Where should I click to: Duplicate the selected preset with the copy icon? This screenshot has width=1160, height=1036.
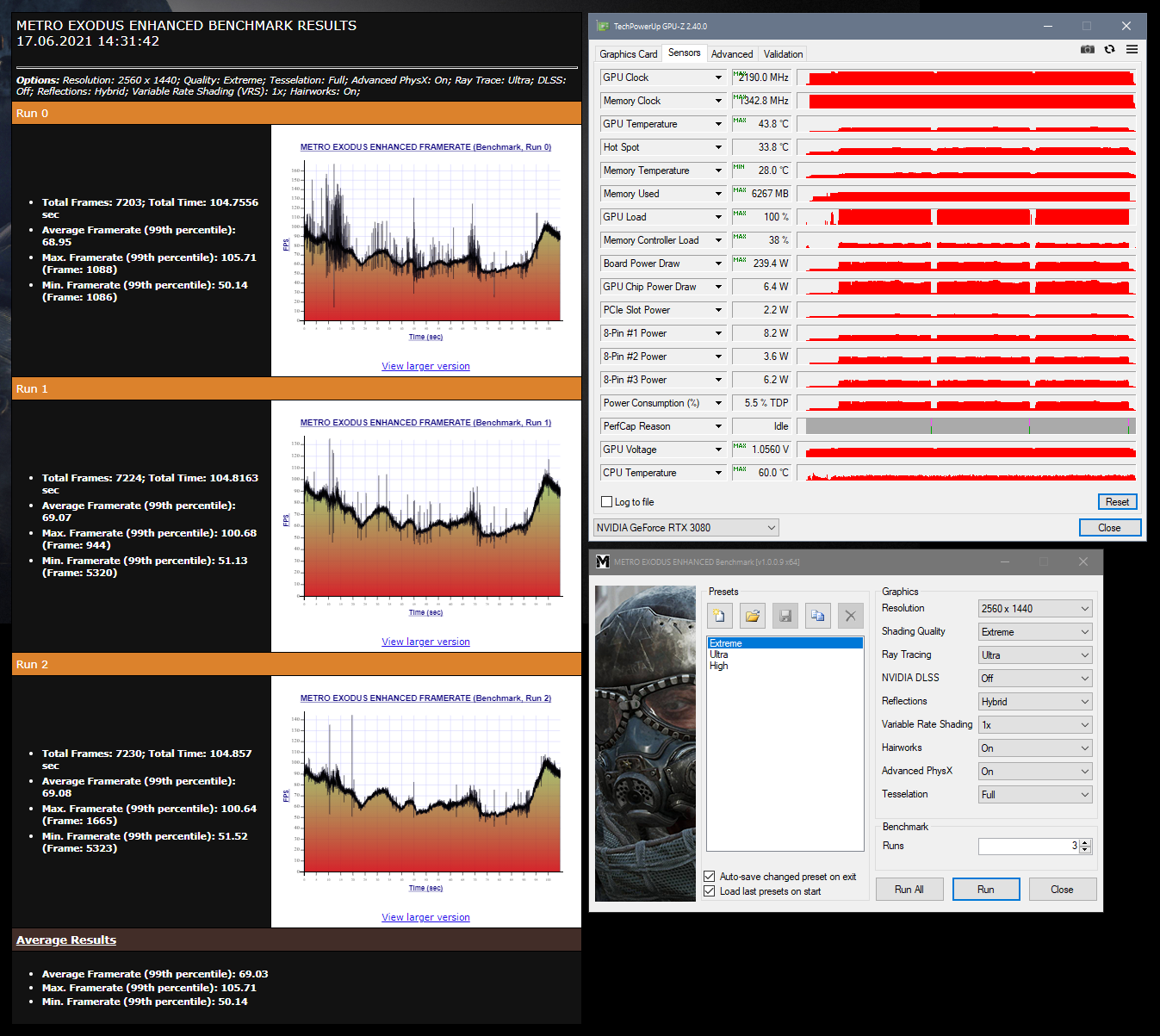(x=817, y=616)
